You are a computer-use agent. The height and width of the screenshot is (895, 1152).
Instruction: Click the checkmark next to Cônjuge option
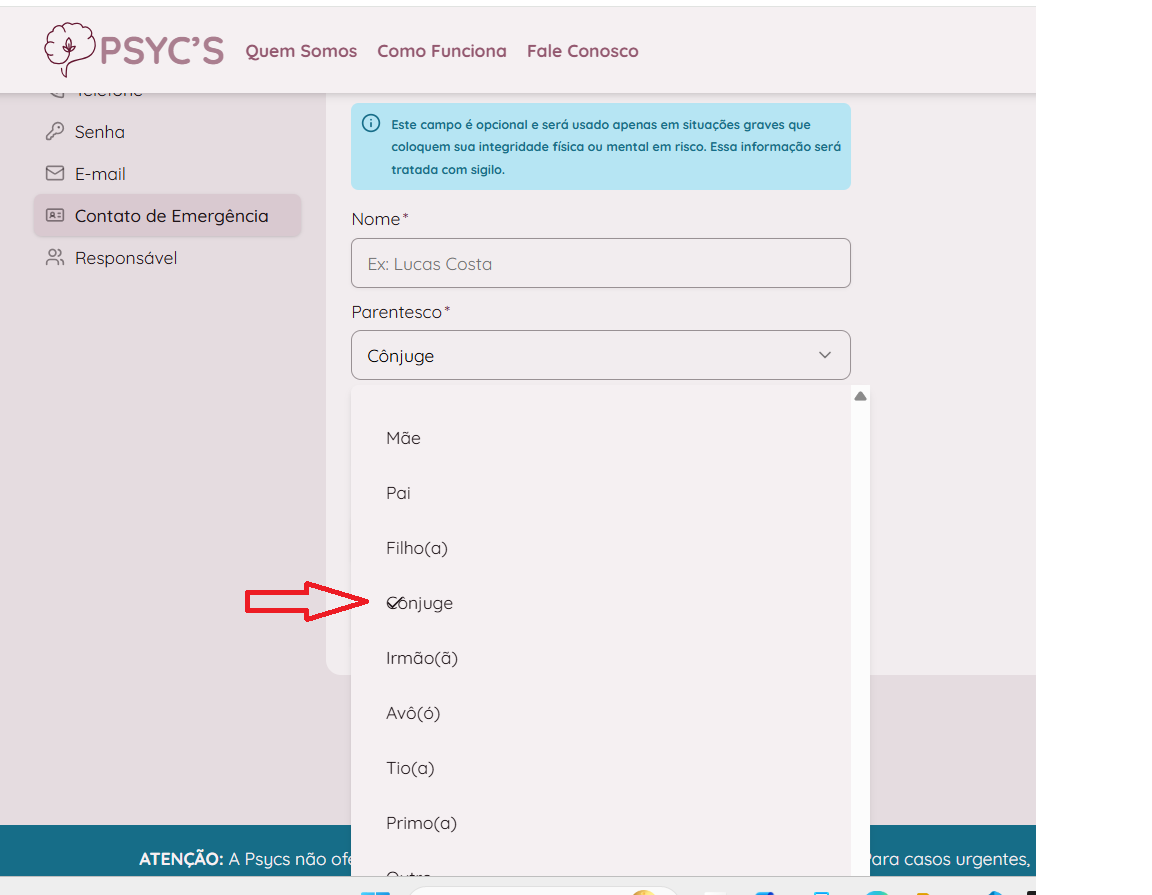[394, 602]
